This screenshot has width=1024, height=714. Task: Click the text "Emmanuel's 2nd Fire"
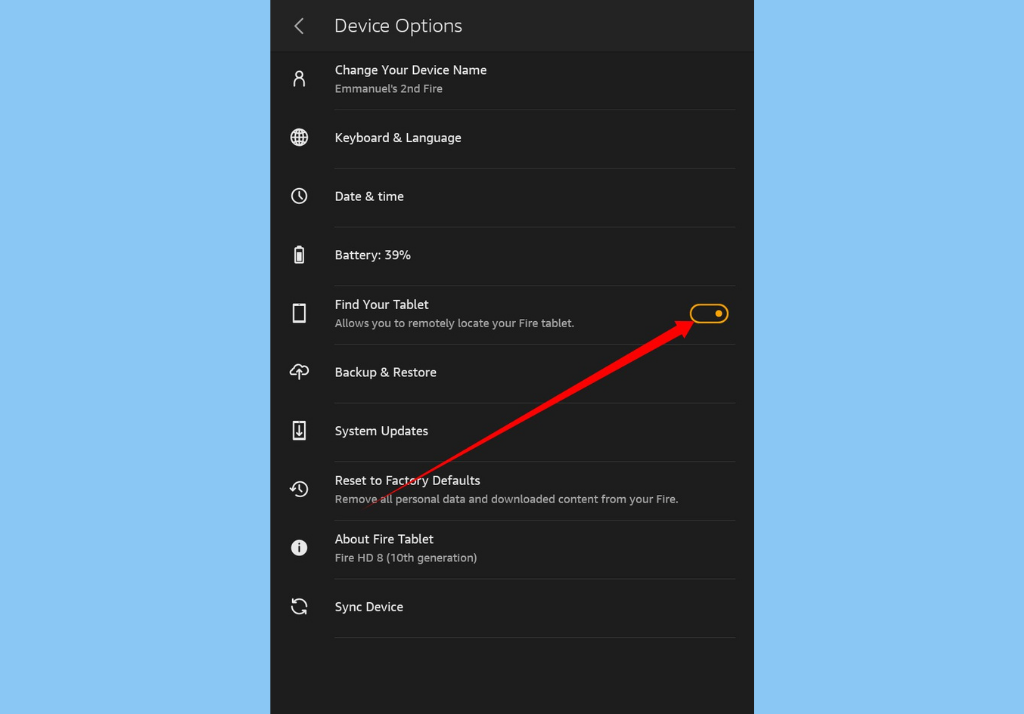tap(389, 89)
